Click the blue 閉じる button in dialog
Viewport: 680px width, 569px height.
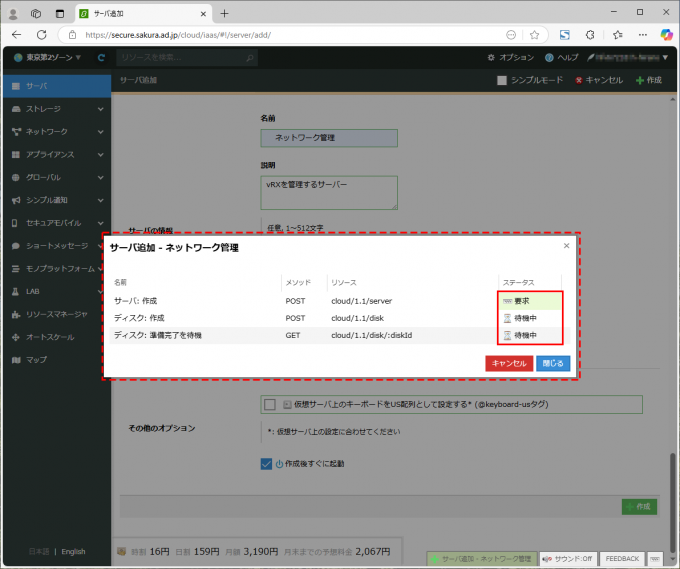click(553, 363)
